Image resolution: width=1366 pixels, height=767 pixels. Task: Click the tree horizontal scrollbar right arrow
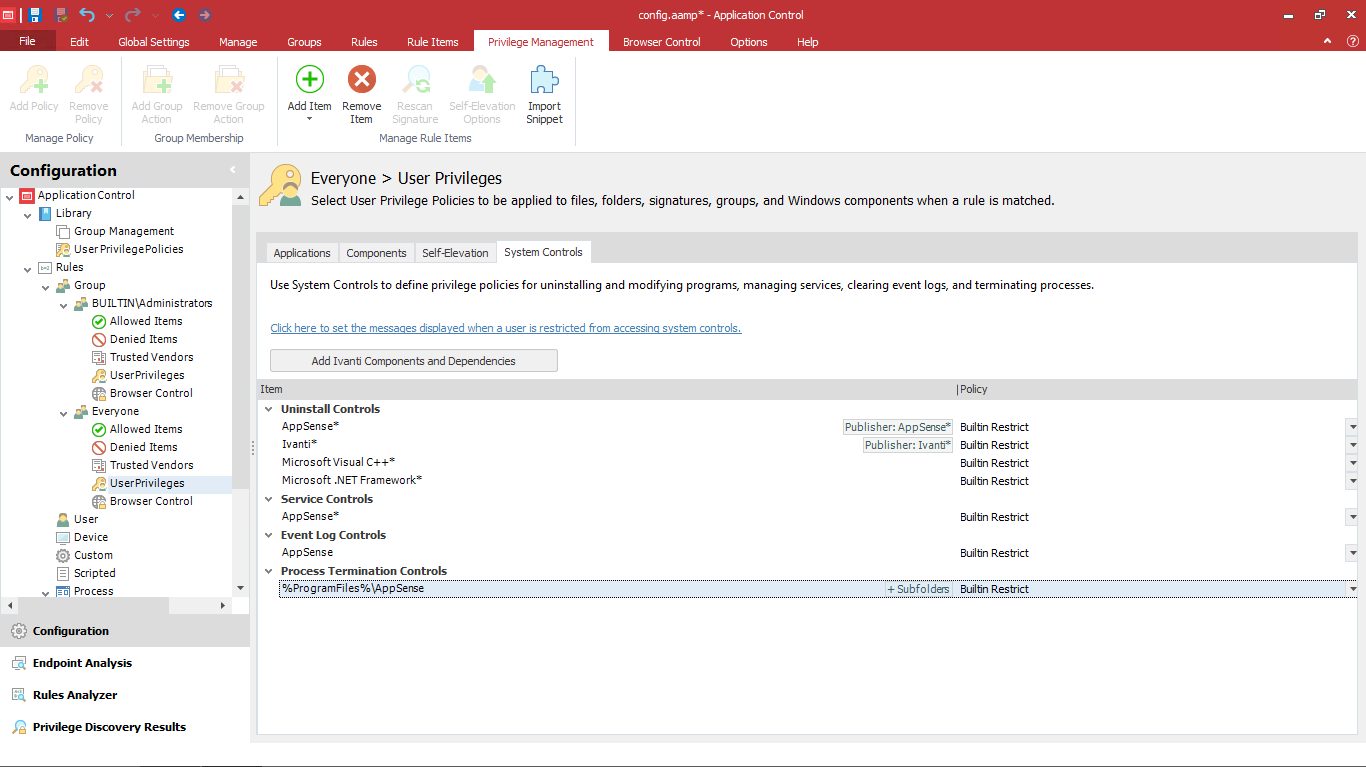(223, 605)
